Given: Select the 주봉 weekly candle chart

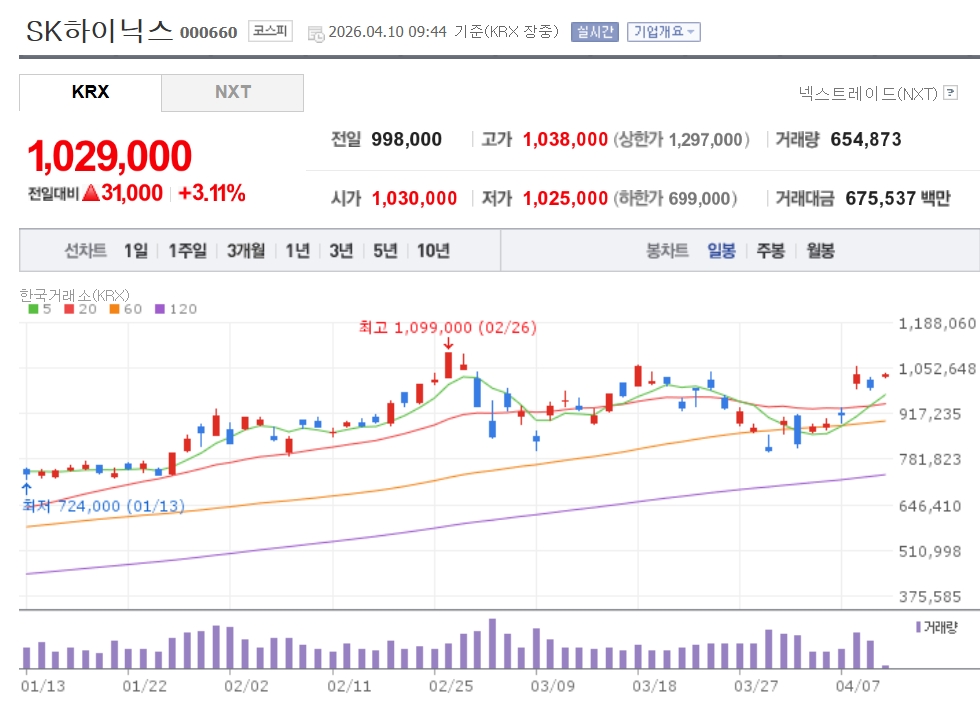Looking at the screenshot, I should (x=770, y=250).
